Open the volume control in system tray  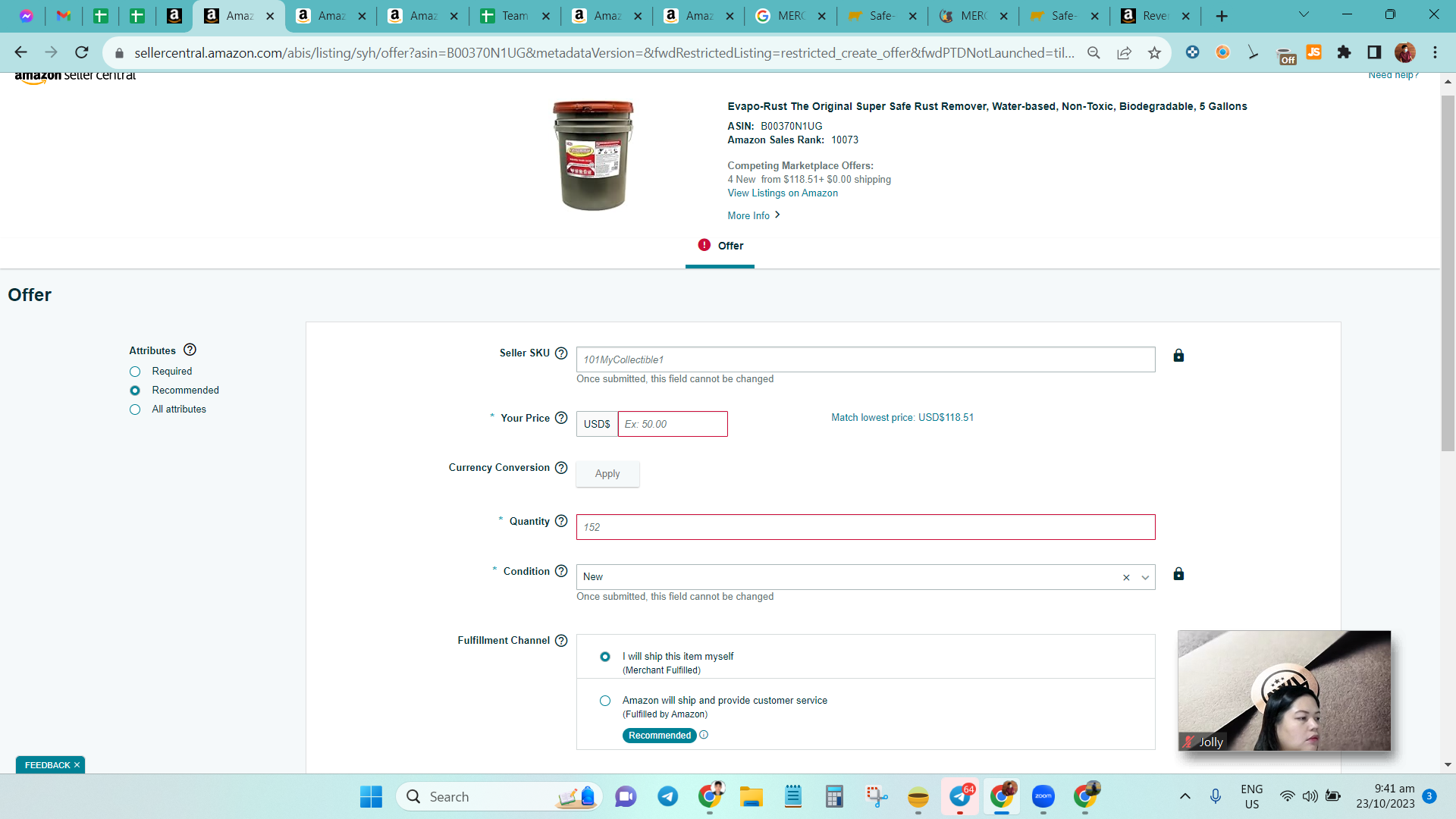point(1310,797)
